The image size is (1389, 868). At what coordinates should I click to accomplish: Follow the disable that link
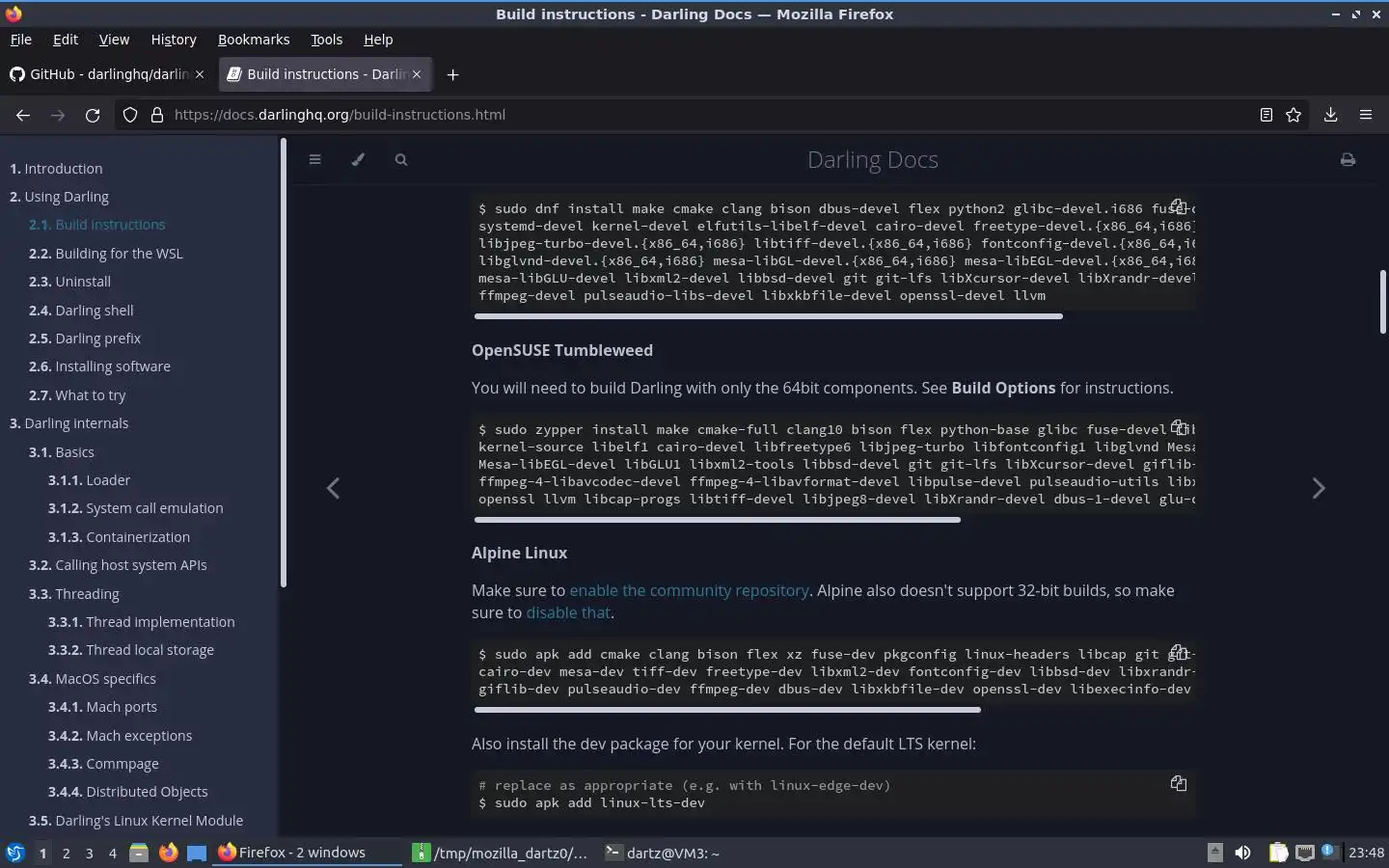(x=568, y=612)
